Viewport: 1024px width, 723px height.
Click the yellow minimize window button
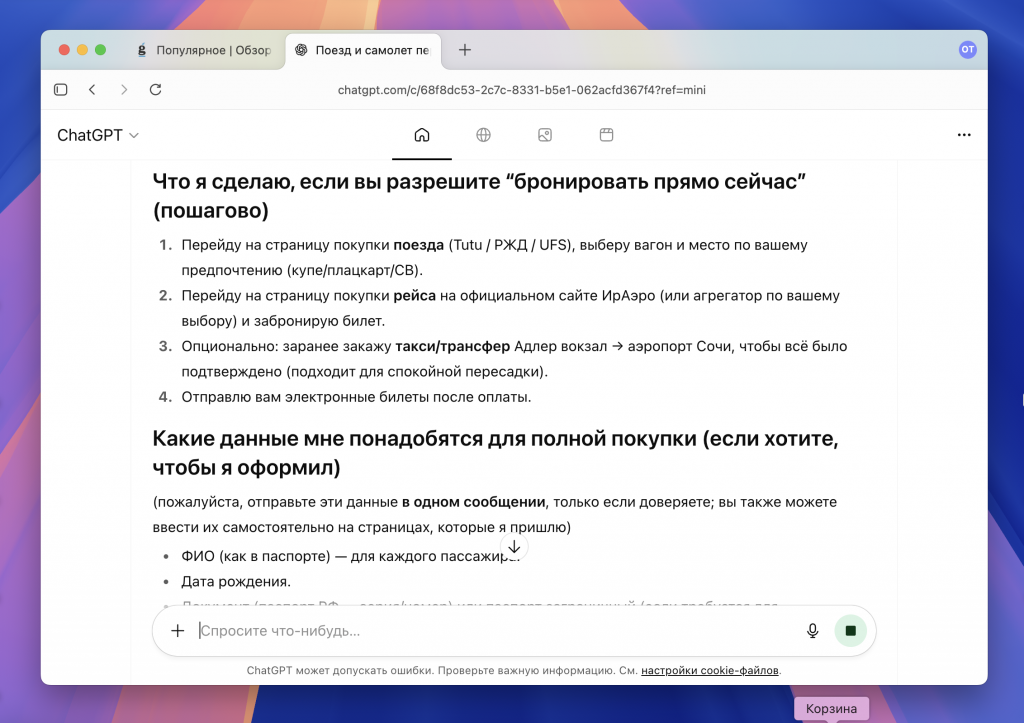point(82,50)
